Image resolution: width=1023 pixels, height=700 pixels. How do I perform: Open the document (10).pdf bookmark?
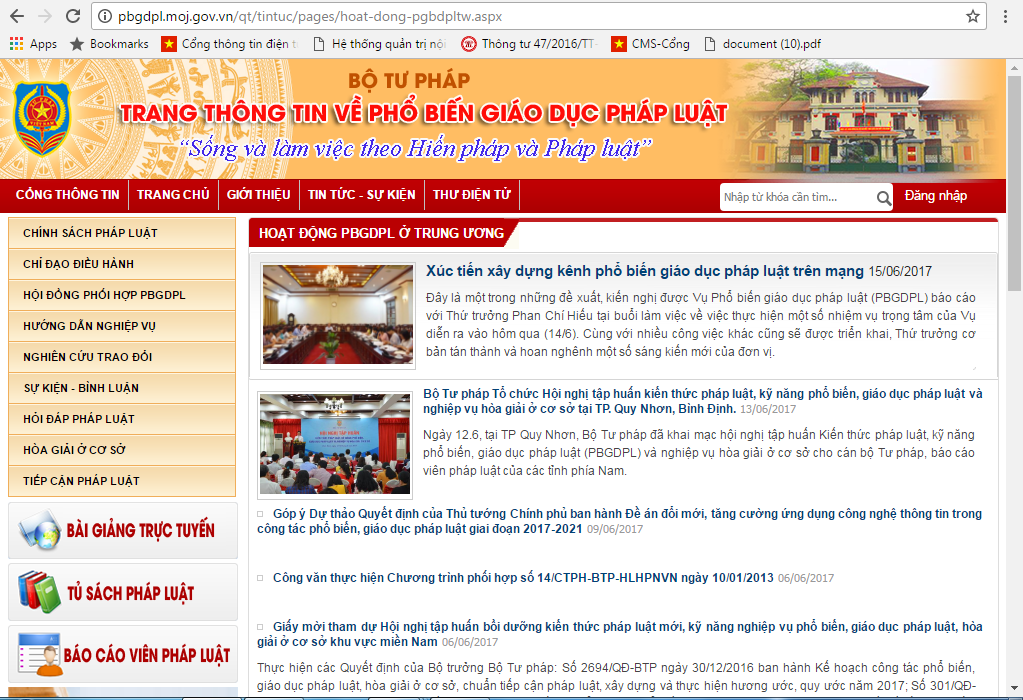click(756, 44)
